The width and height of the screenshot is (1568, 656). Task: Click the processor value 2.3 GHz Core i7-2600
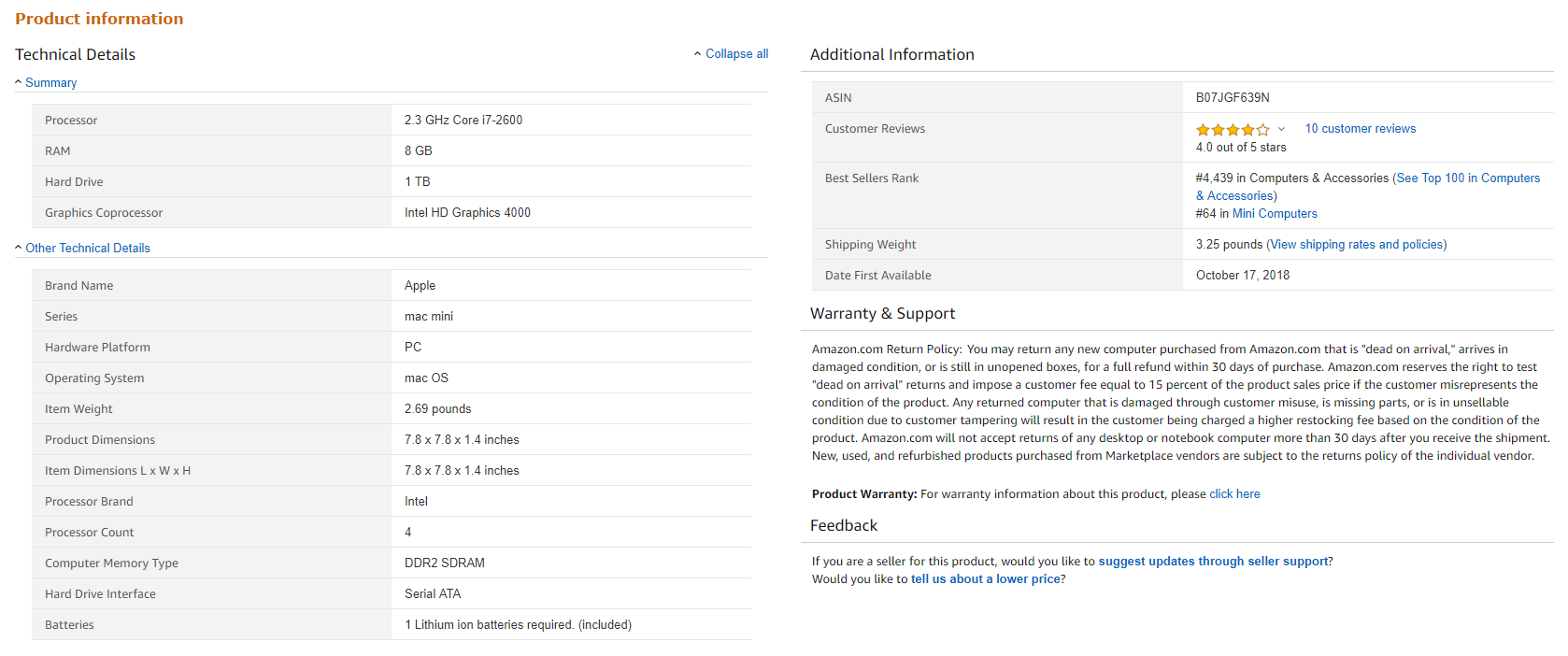pos(463,121)
